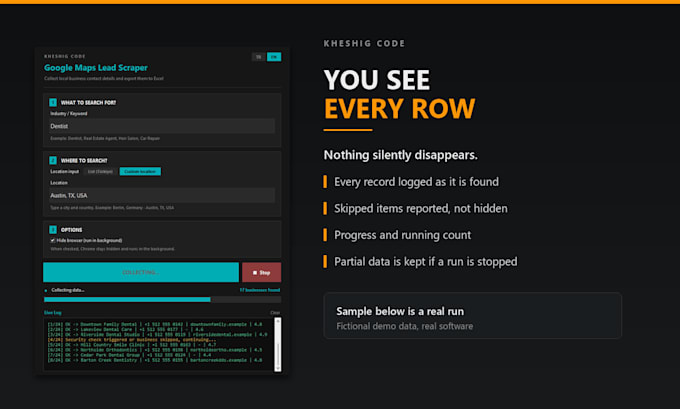680x409 pixels.
Task: Click Nothing silently disappears text
Action: click(x=400, y=155)
